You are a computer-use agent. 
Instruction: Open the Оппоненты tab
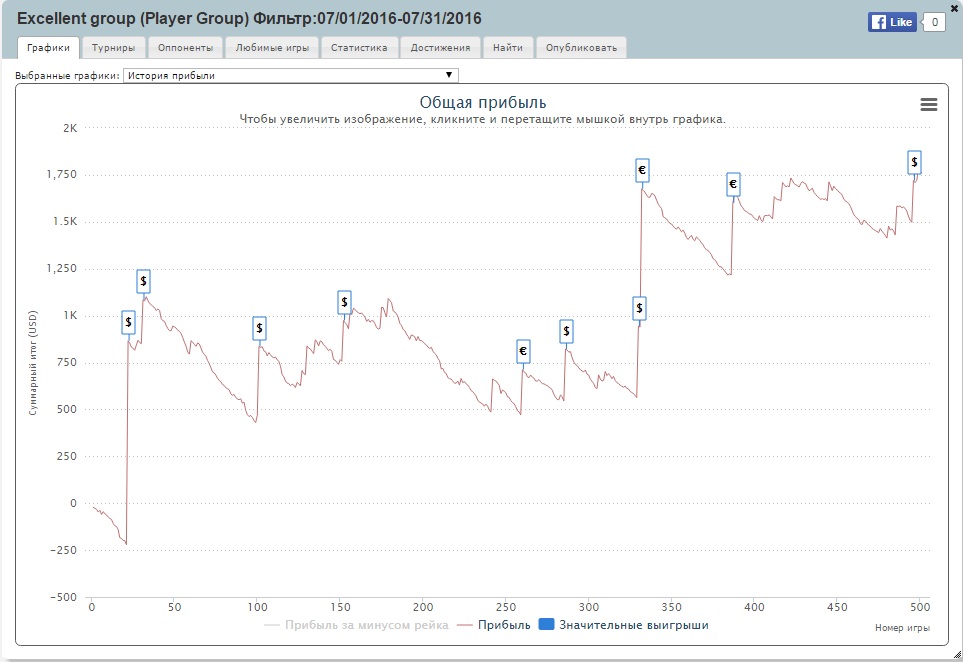coord(185,47)
